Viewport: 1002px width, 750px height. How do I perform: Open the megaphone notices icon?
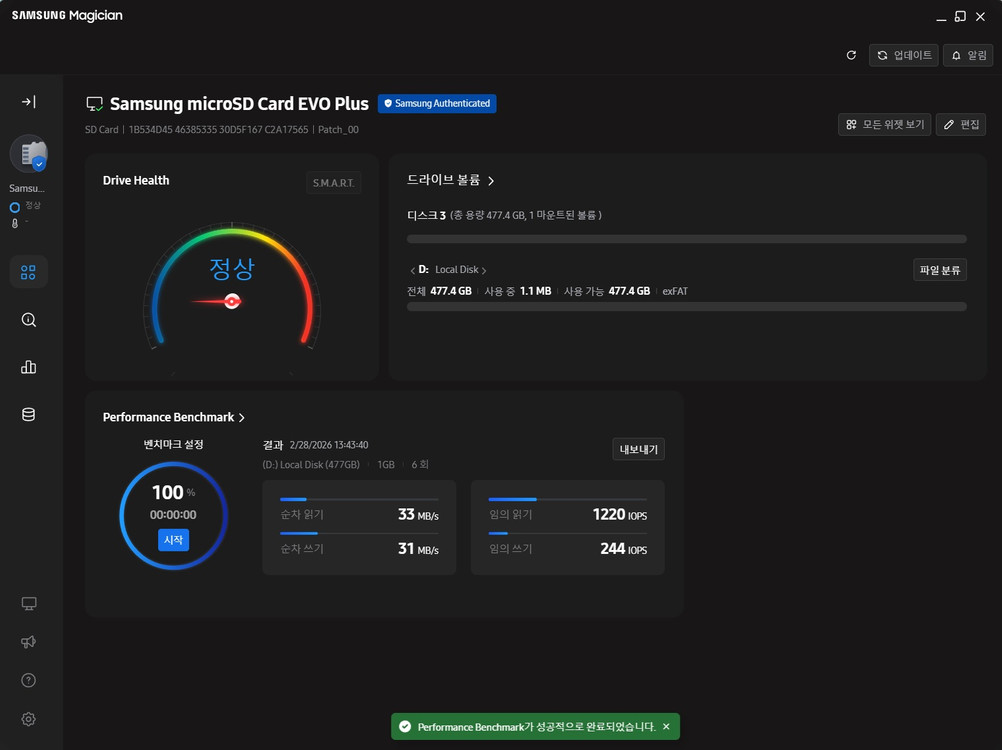click(28, 642)
